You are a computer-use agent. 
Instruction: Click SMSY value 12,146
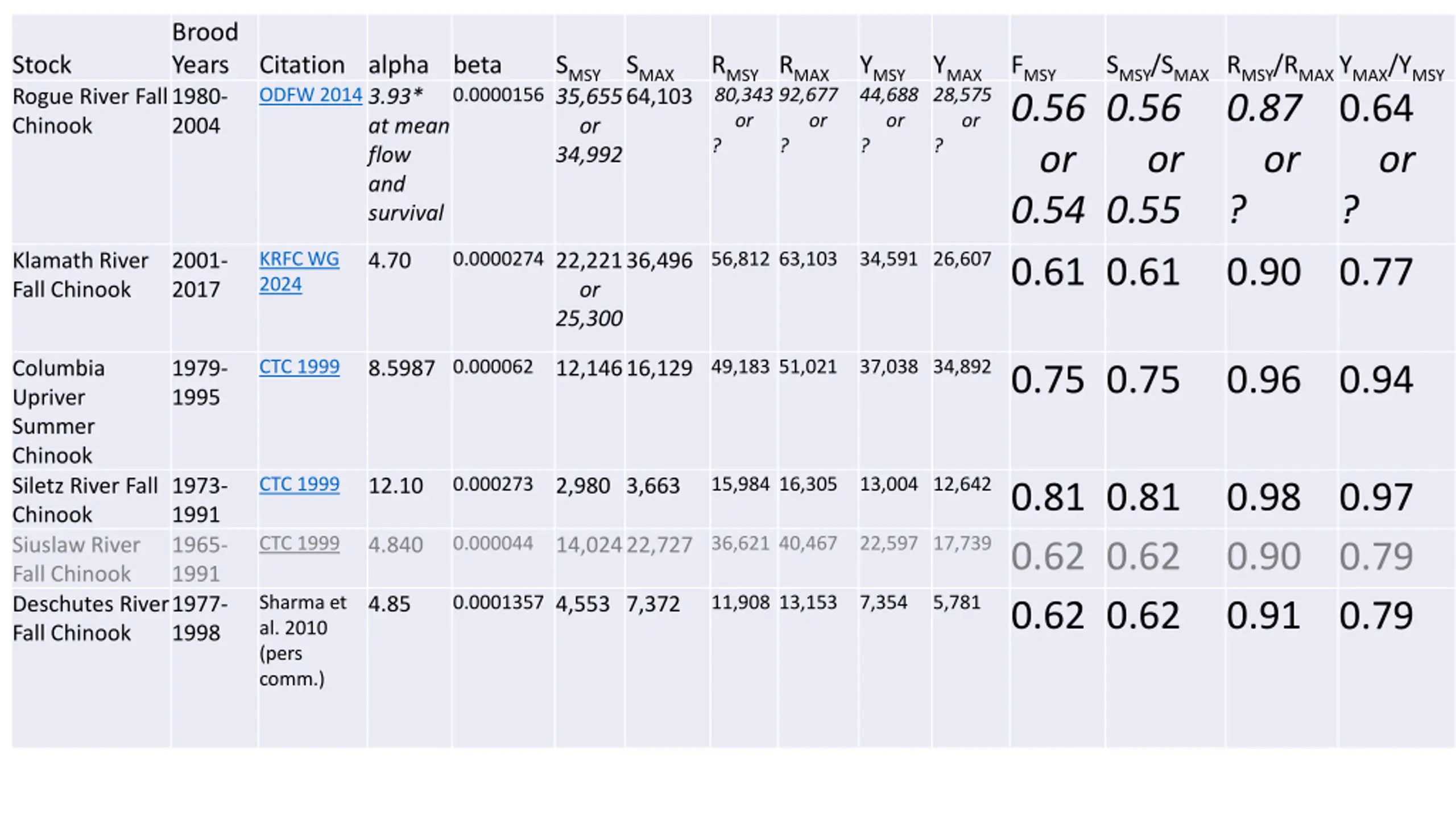pyautogui.click(x=589, y=368)
